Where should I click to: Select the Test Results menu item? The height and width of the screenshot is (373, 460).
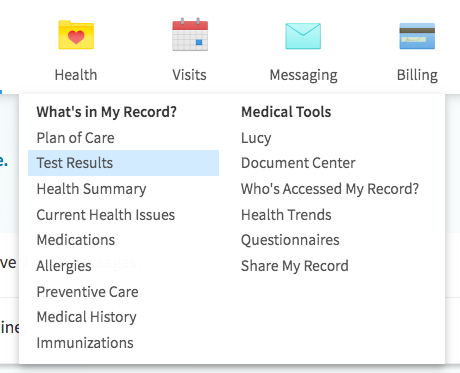[x=123, y=163]
